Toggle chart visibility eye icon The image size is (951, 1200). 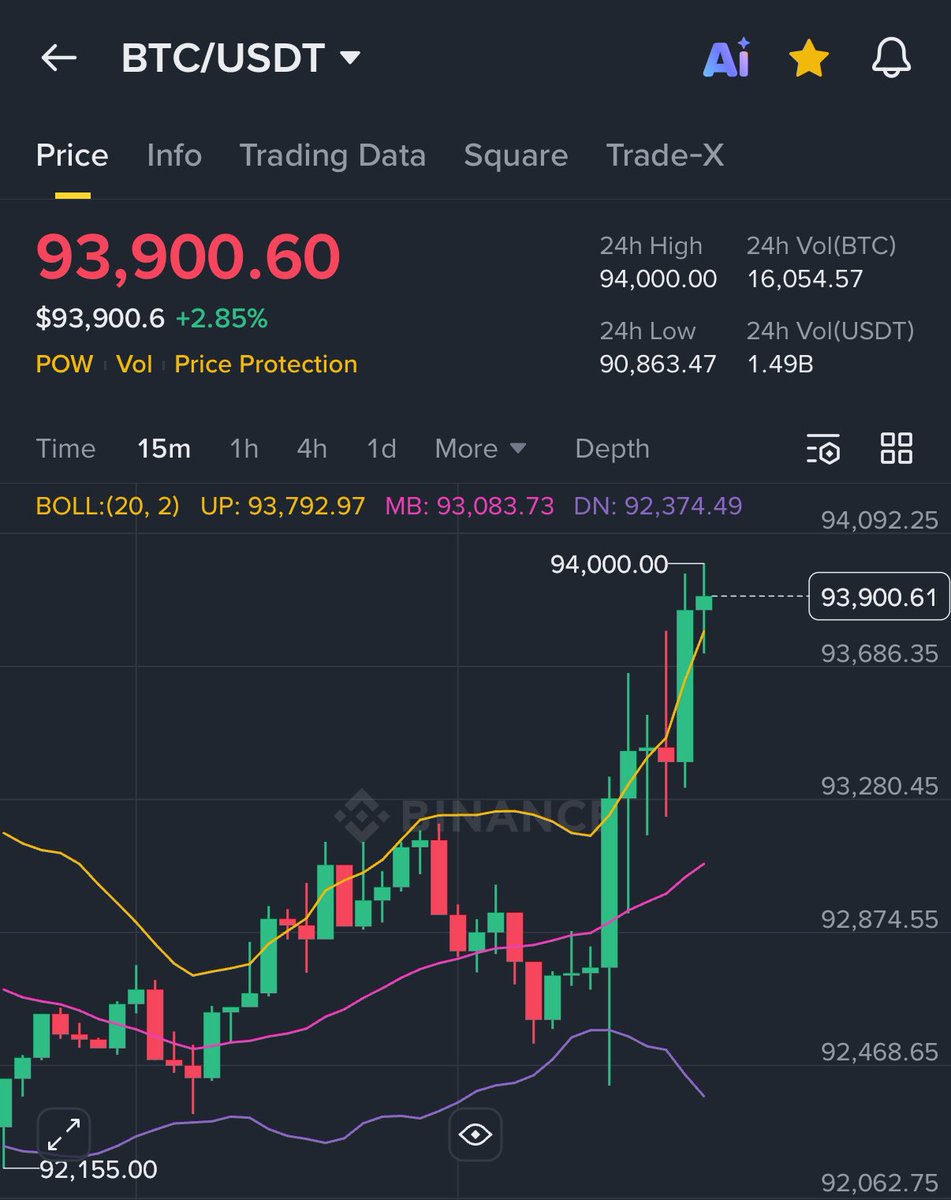(475, 1135)
